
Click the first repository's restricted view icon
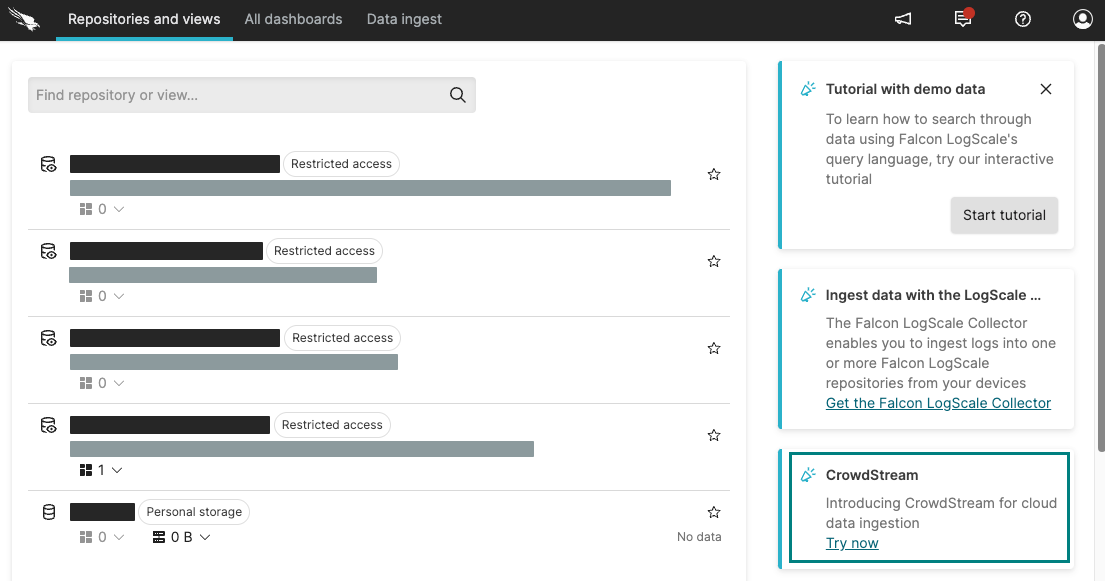coord(49,164)
